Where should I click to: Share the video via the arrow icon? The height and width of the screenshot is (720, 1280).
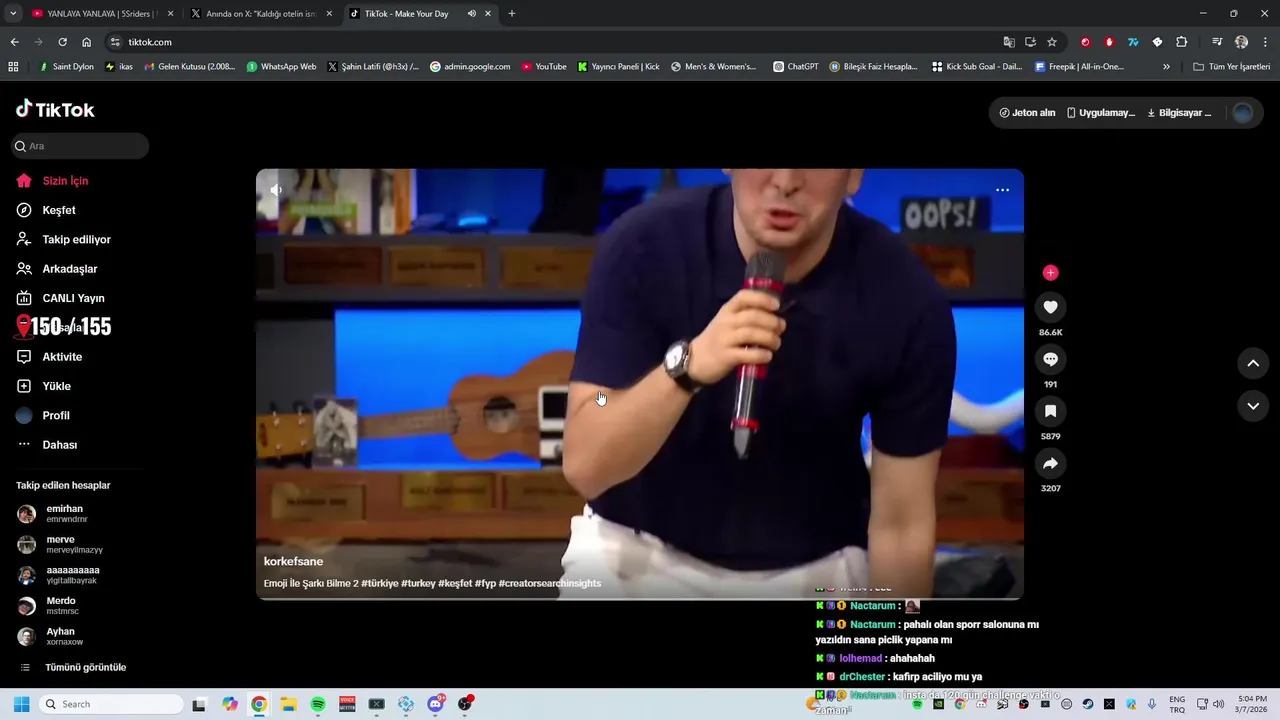(1050, 463)
